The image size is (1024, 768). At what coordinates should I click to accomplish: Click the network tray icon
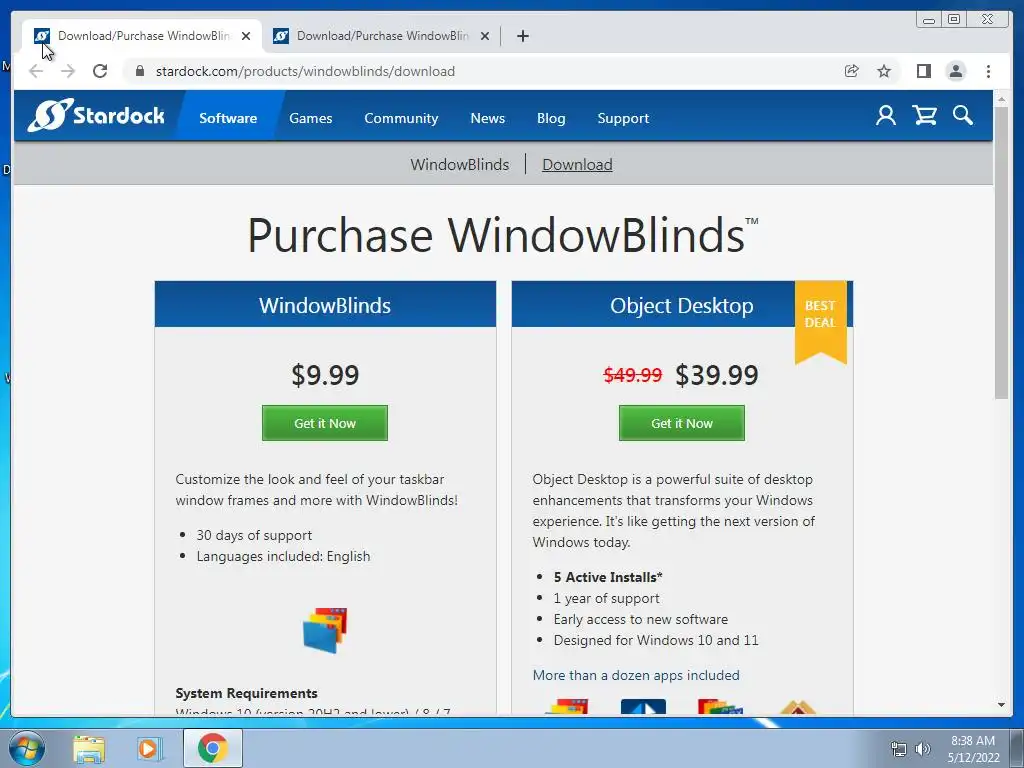[899, 749]
